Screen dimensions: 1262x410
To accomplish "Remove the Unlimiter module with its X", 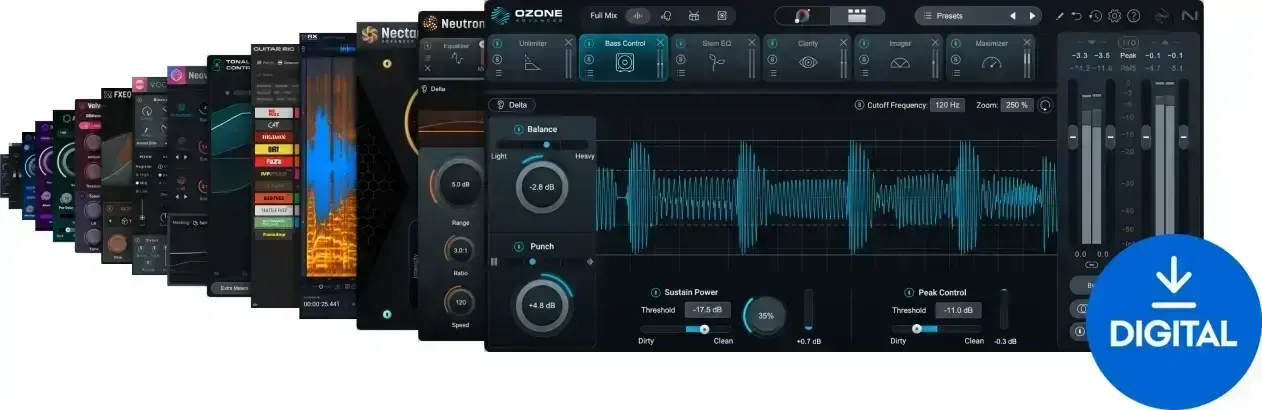I will [569, 43].
